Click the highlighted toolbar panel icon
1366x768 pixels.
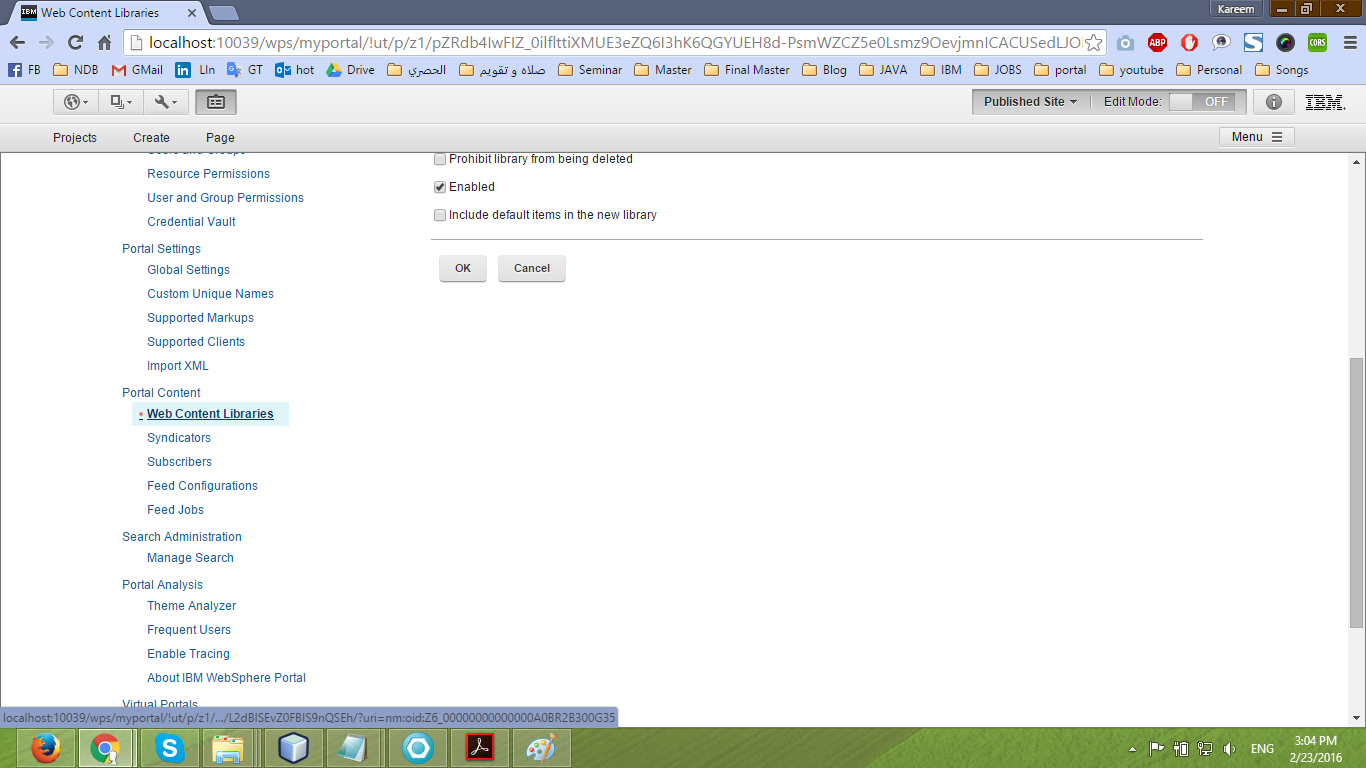tap(215, 101)
